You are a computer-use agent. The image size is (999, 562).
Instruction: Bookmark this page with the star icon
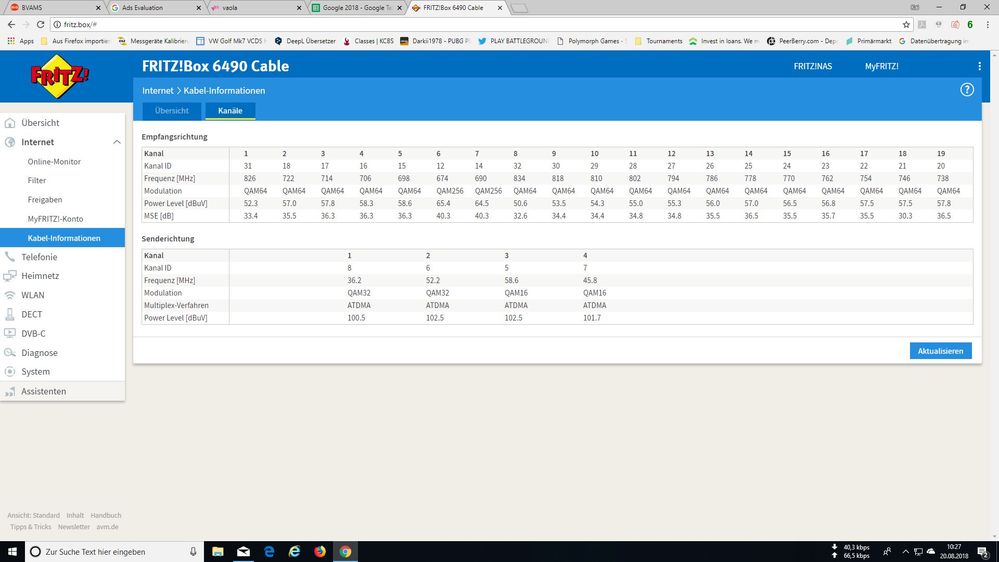(x=906, y=24)
